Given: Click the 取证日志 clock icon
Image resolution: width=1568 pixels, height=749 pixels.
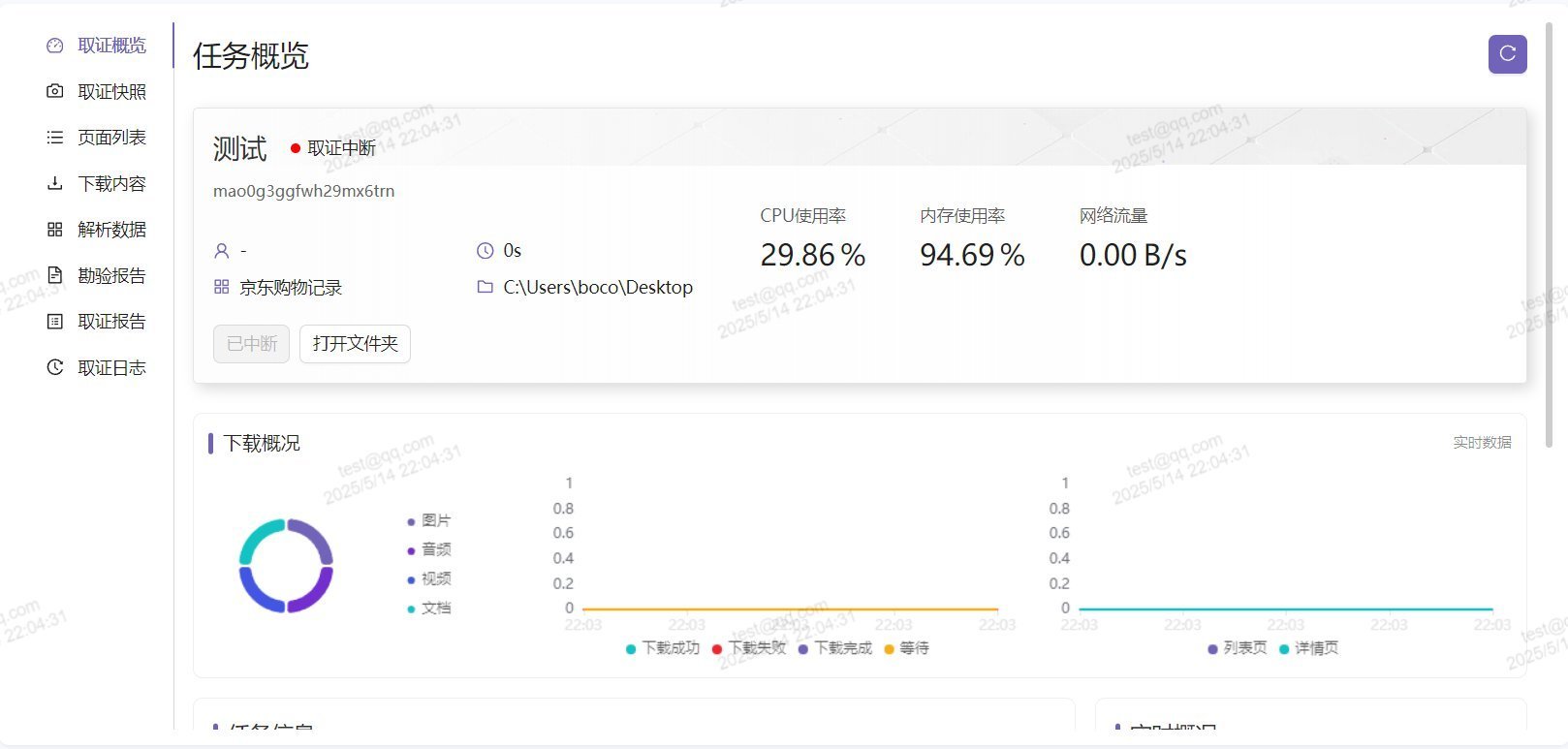Looking at the screenshot, I should (55, 367).
